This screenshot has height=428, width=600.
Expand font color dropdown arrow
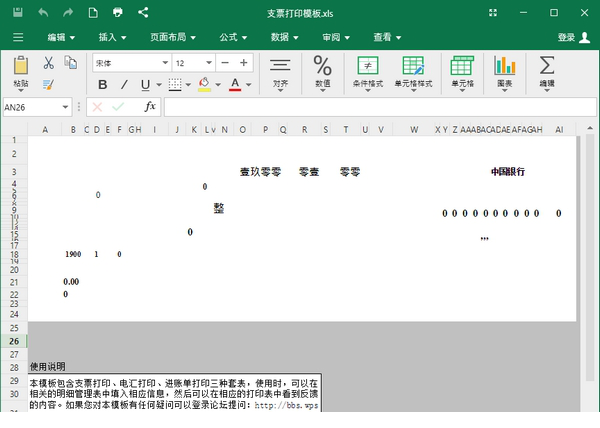[x=248, y=85]
